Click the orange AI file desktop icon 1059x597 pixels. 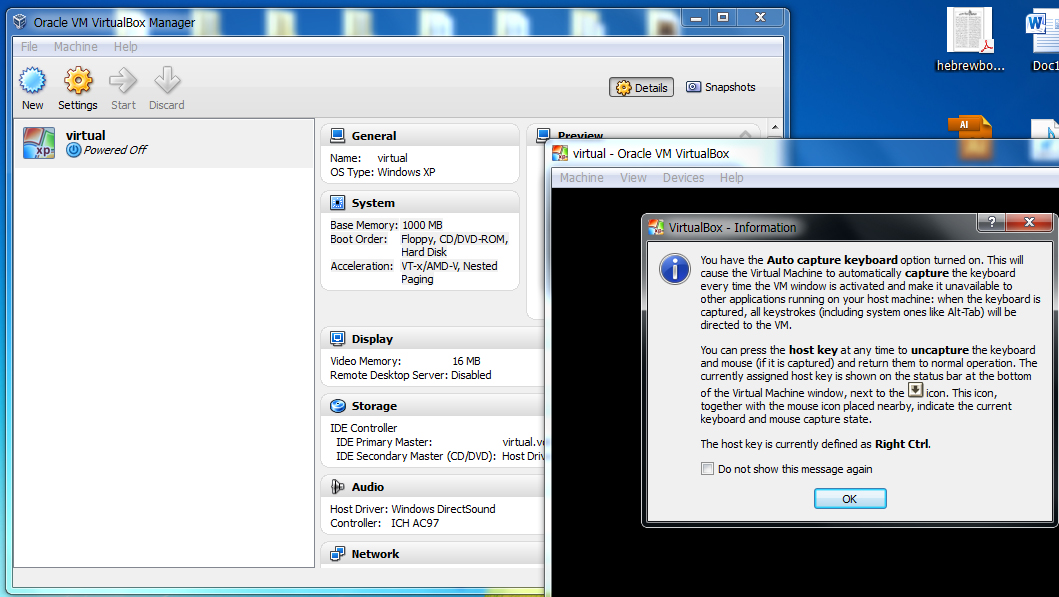click(970, 136)
